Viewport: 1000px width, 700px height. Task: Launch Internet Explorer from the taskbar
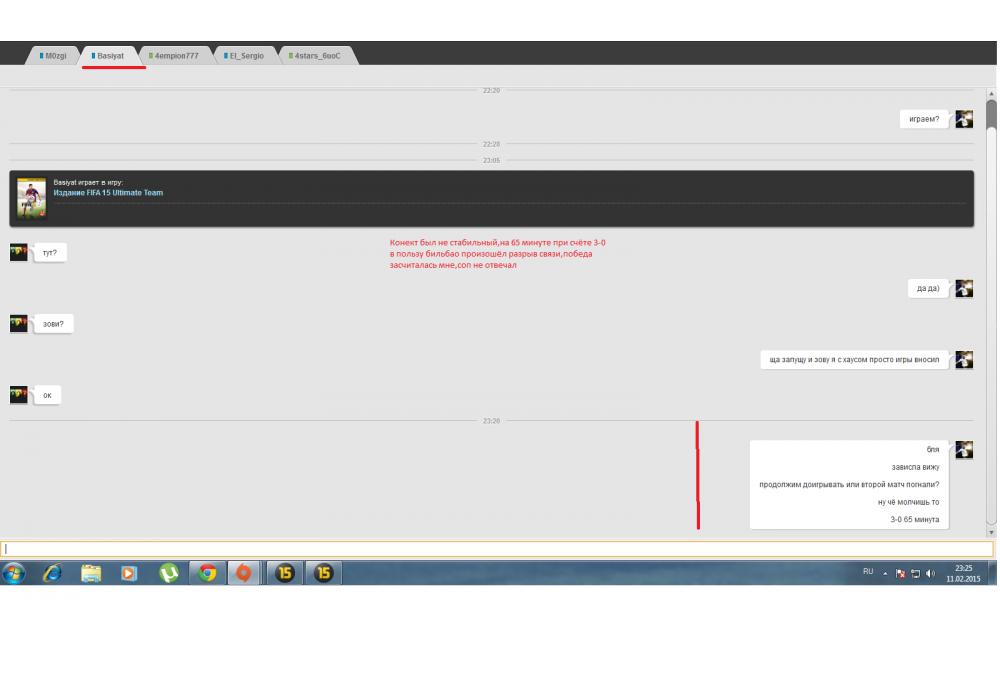click(x=52, y=573)
